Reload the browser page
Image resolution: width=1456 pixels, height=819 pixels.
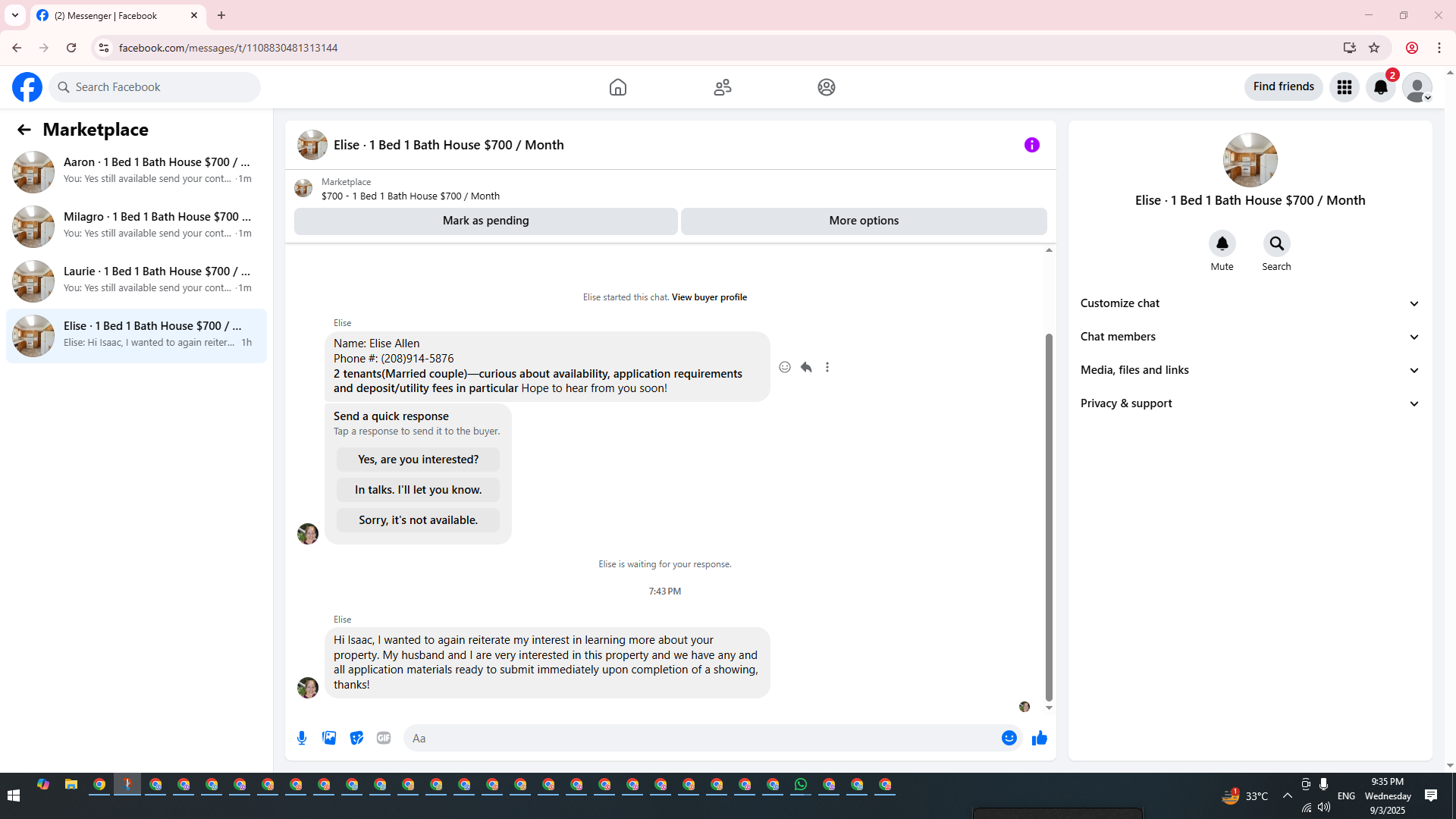pos(71,48)
